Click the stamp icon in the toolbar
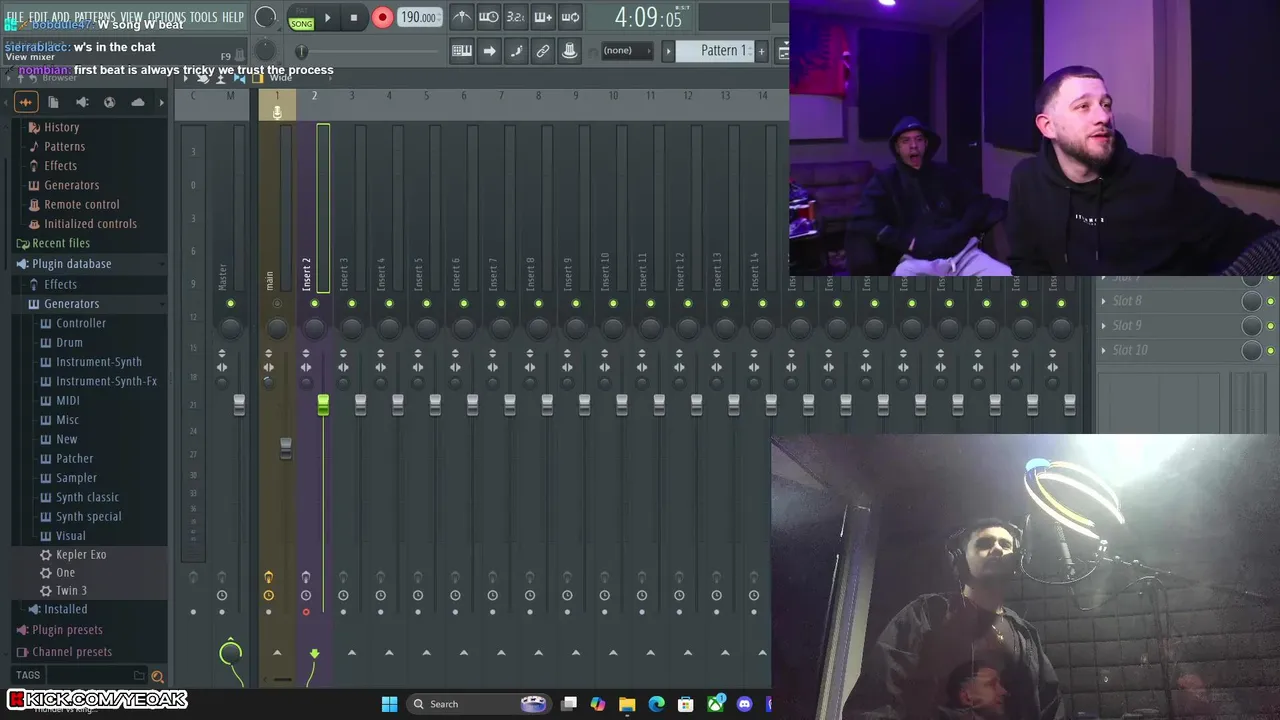This screenshot has width=1280, height=720. click(x=570, y=51)
